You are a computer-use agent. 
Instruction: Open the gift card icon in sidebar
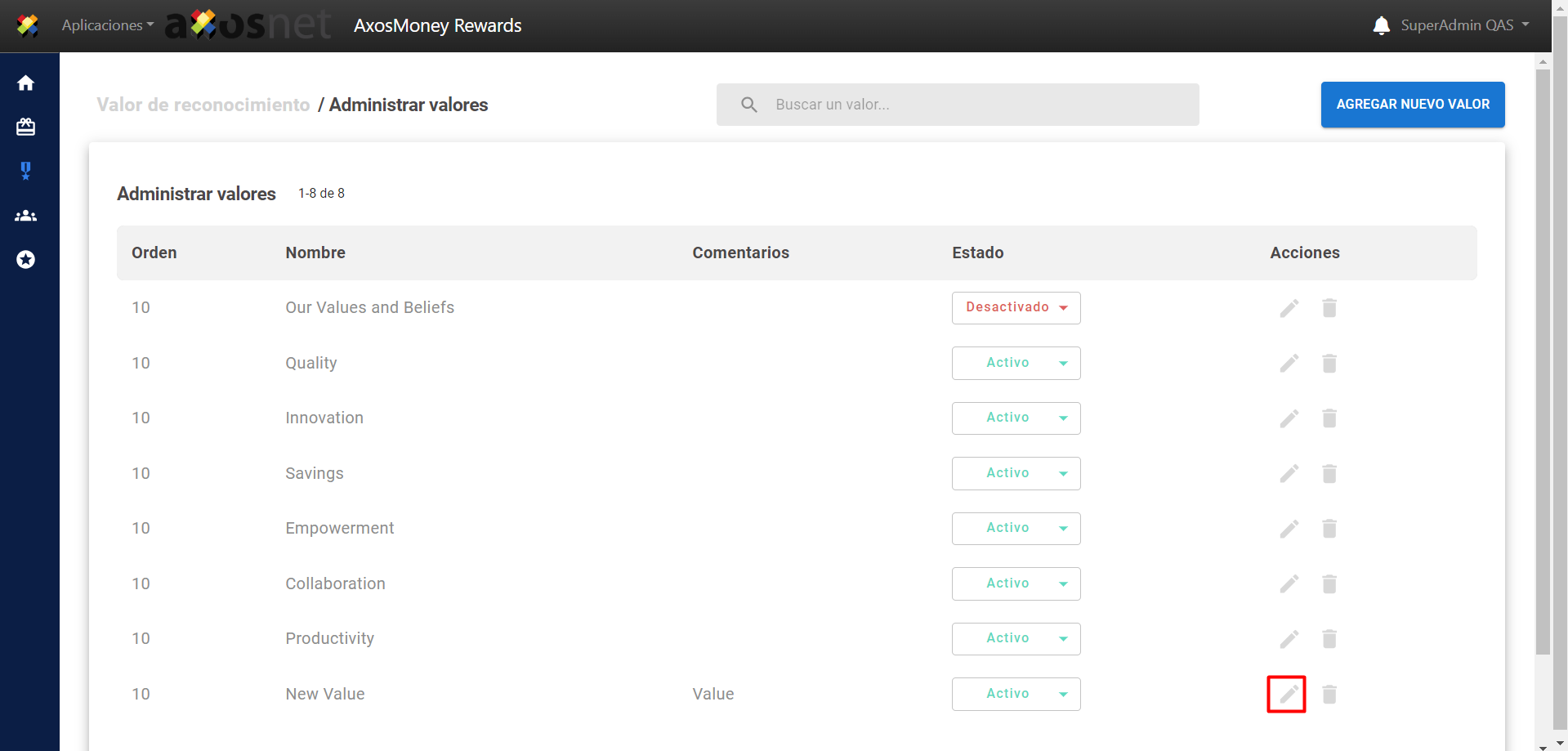coord(26,127)
